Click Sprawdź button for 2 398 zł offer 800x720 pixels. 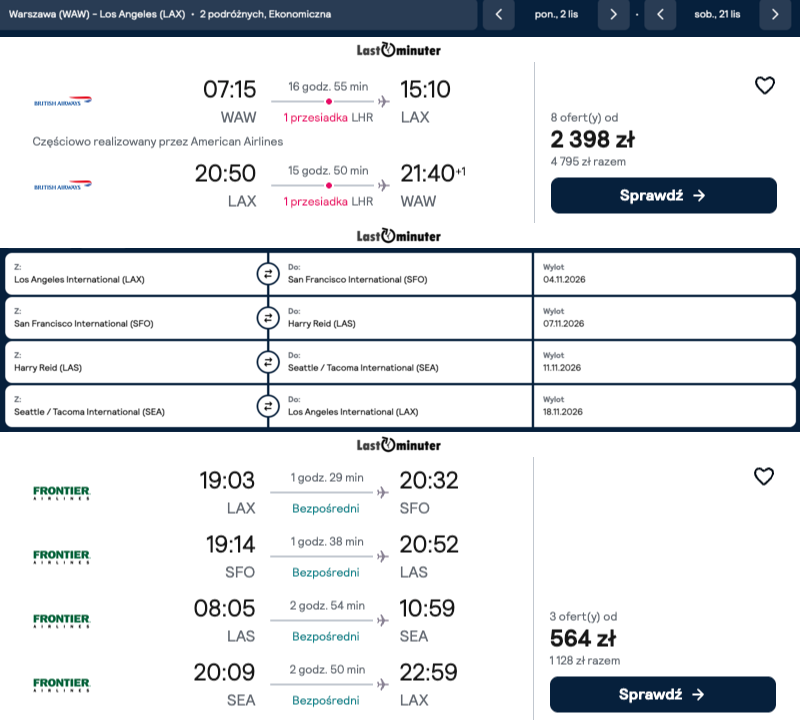tap(663, 195)
